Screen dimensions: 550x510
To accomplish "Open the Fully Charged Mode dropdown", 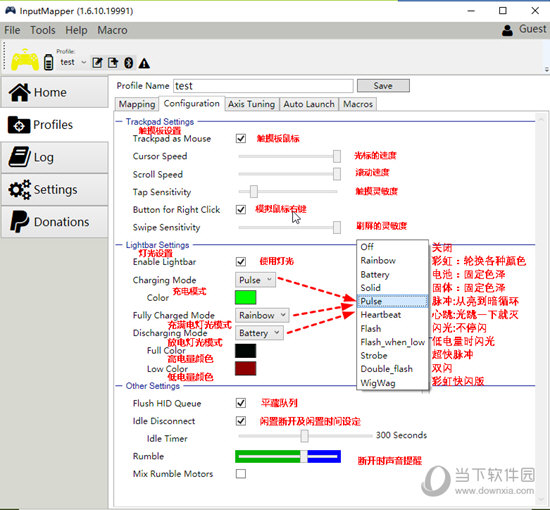I will [262, 315].
